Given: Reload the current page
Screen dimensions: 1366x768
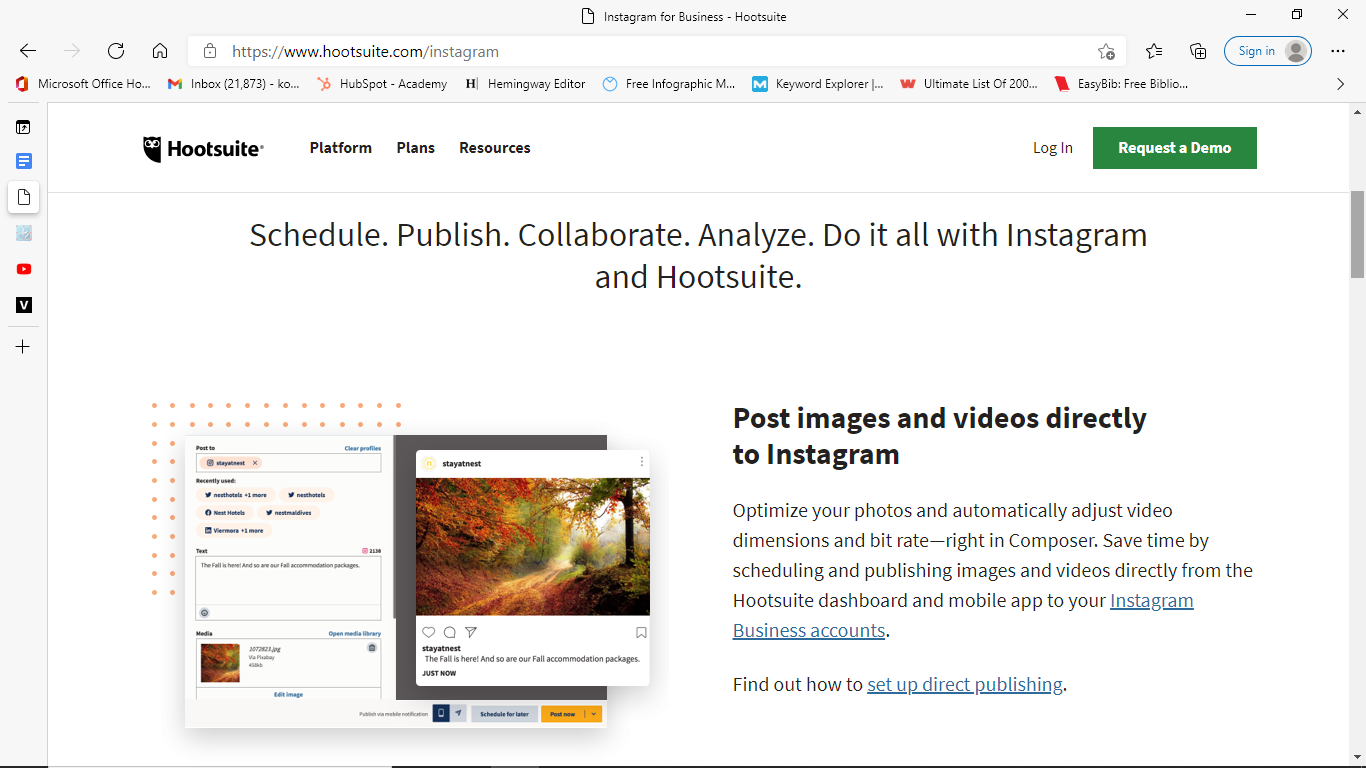Looking at the screenshot, I should [116, 51].
